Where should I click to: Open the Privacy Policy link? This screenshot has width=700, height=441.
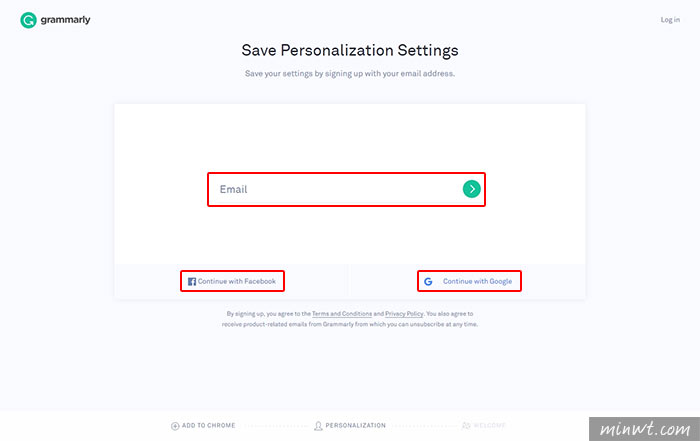tap(404, 314)
